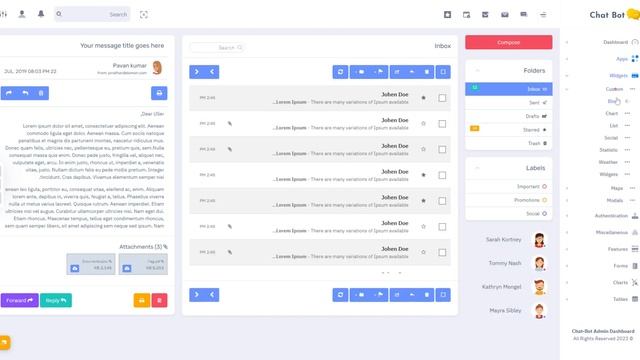This screenshot has height=360, width=640.
Task: Open the Sent folder
Action: point(509,102)
